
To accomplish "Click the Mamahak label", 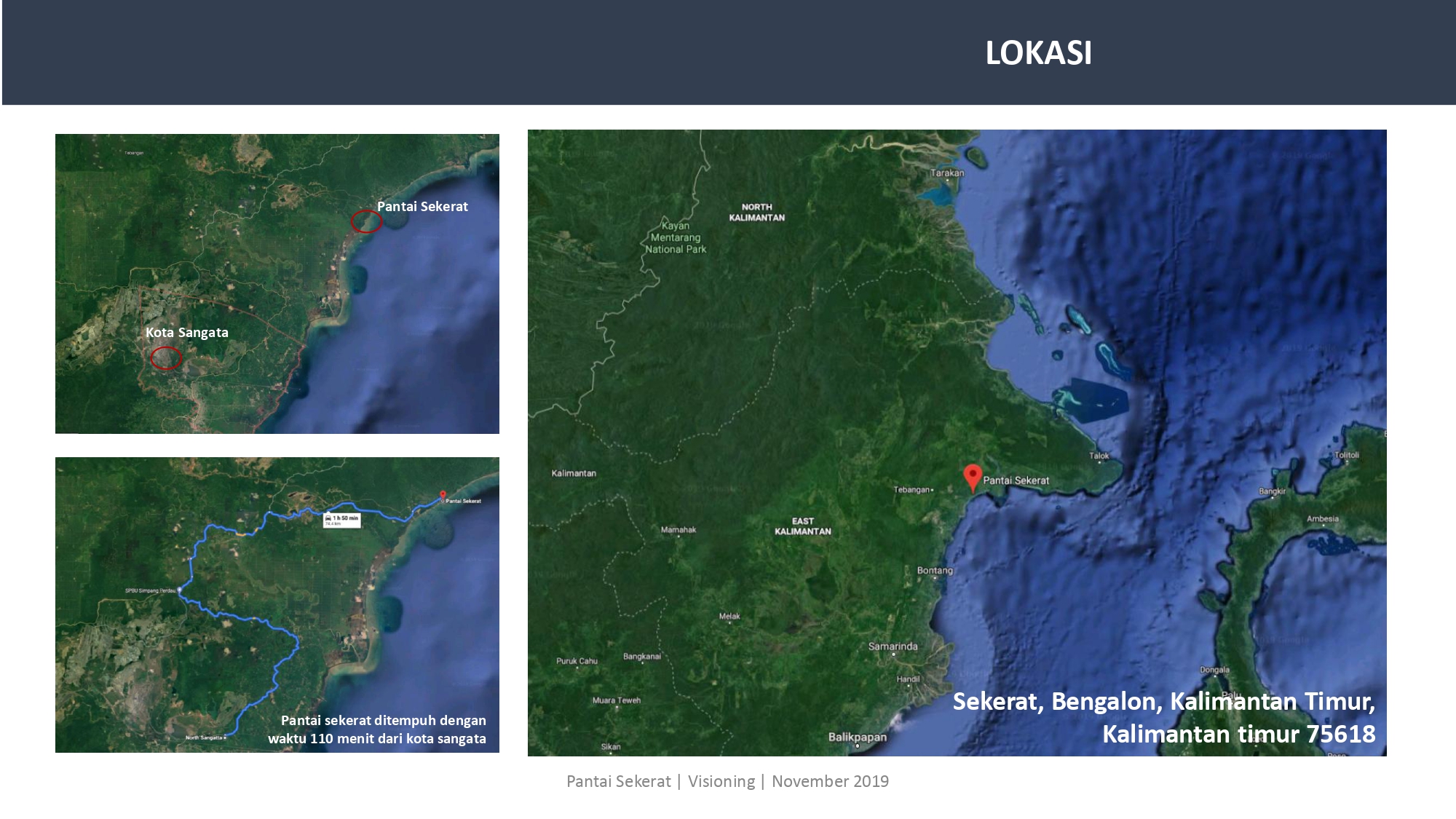I will (x=678, y=530).
